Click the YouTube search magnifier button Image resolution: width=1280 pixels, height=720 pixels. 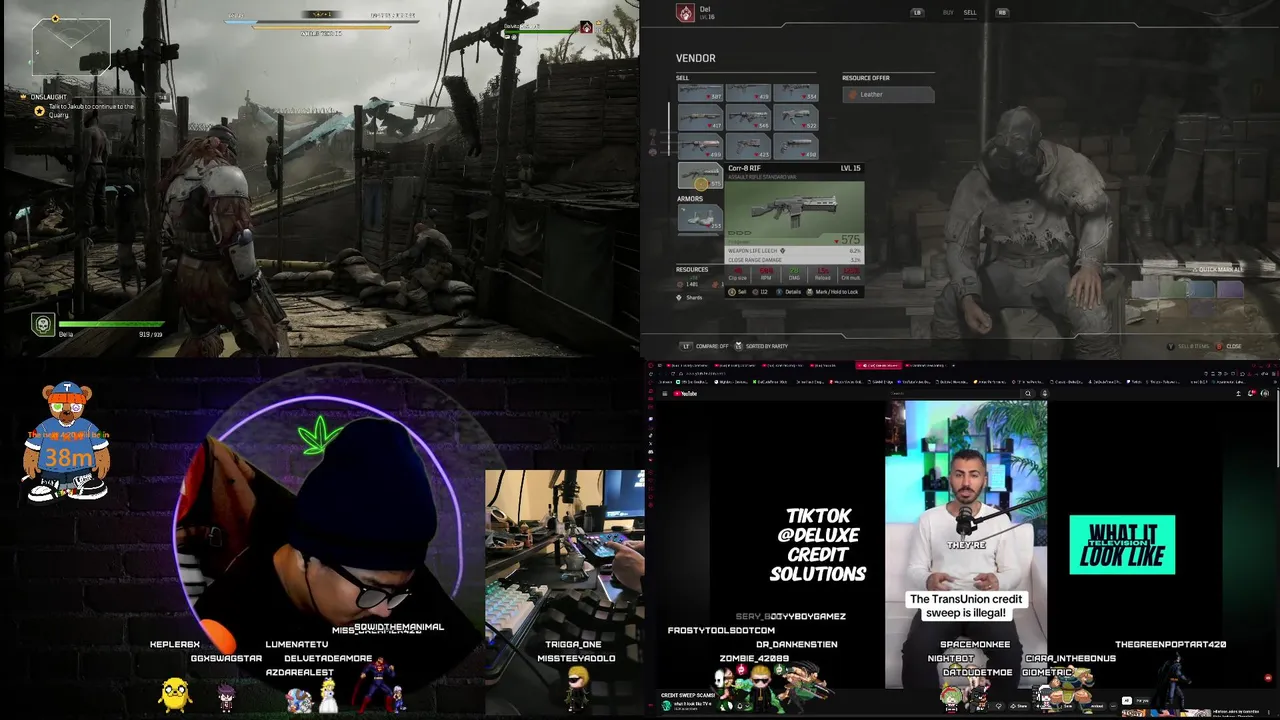[x=1027, y=393]
